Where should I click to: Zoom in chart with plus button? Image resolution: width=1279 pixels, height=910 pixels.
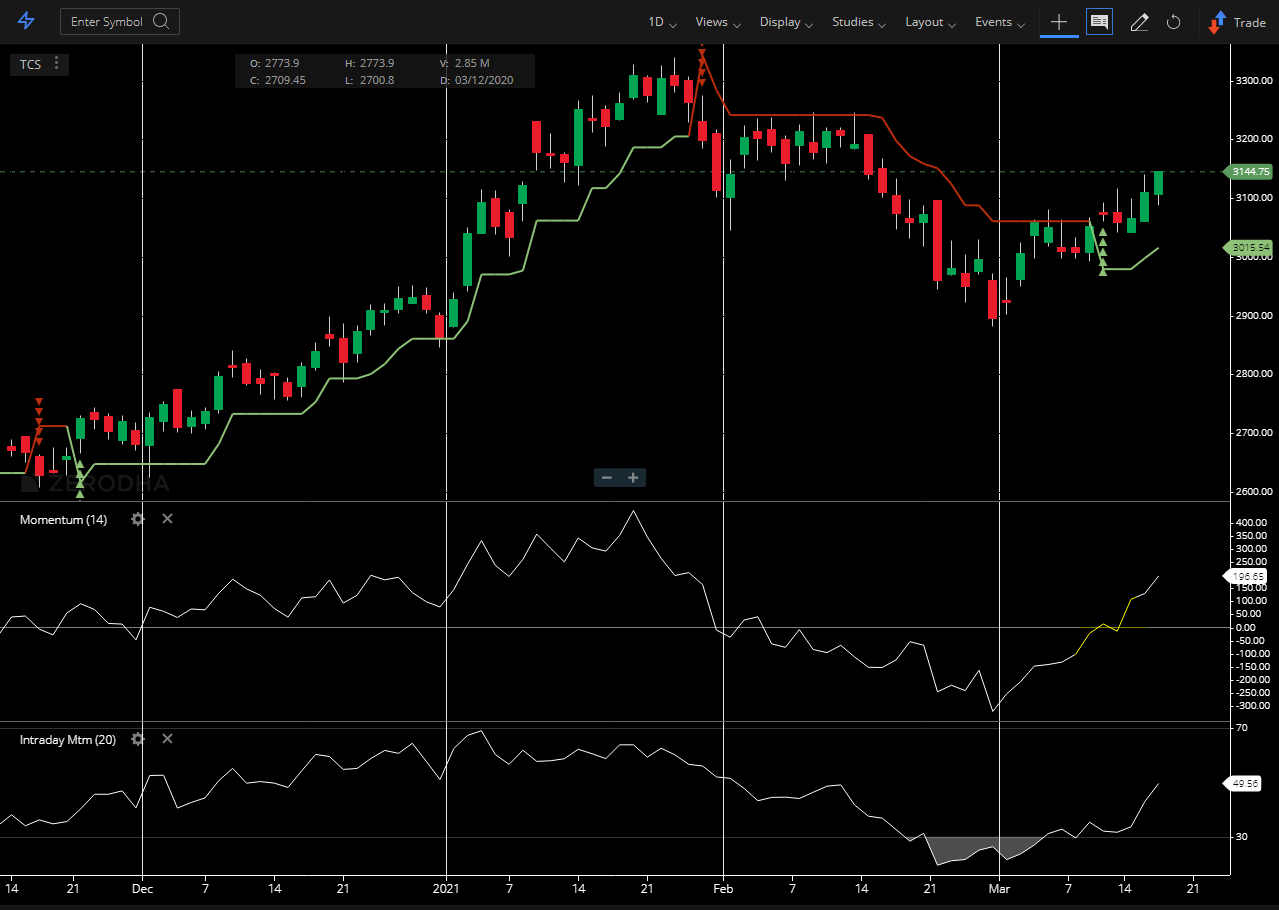pos(633,477)
